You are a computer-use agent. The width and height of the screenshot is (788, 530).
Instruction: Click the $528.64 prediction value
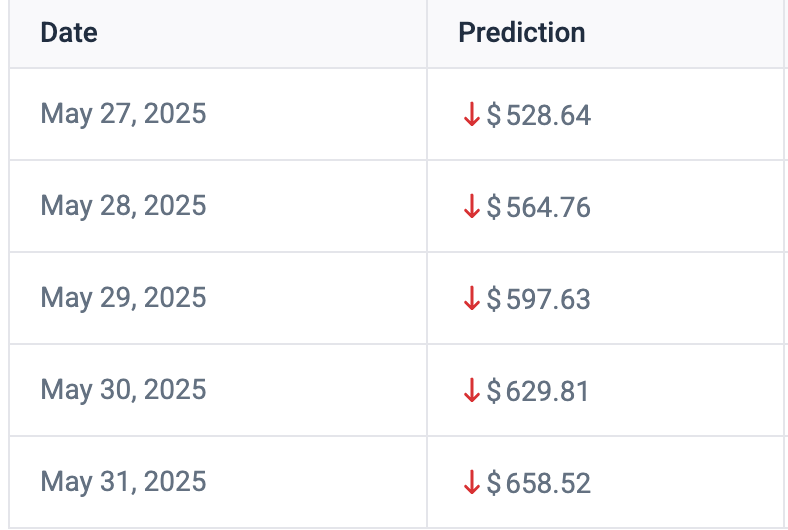point(538,115)
